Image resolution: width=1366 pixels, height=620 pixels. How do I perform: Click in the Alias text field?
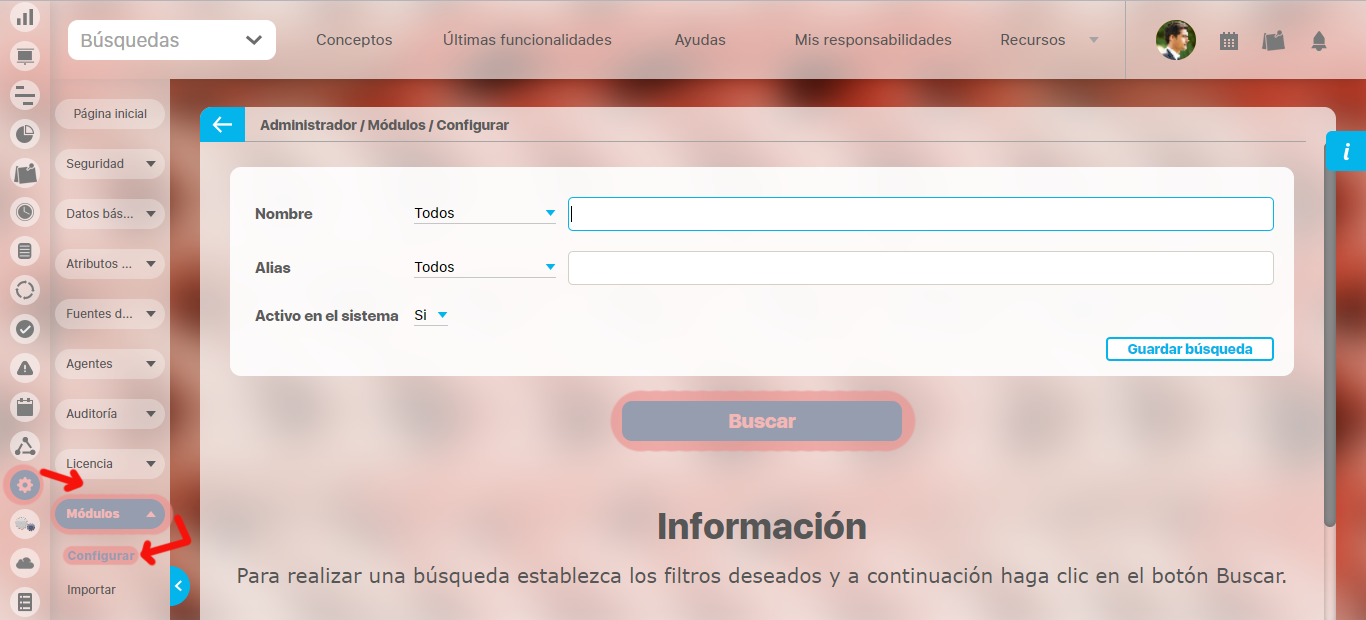pos(920,268)
